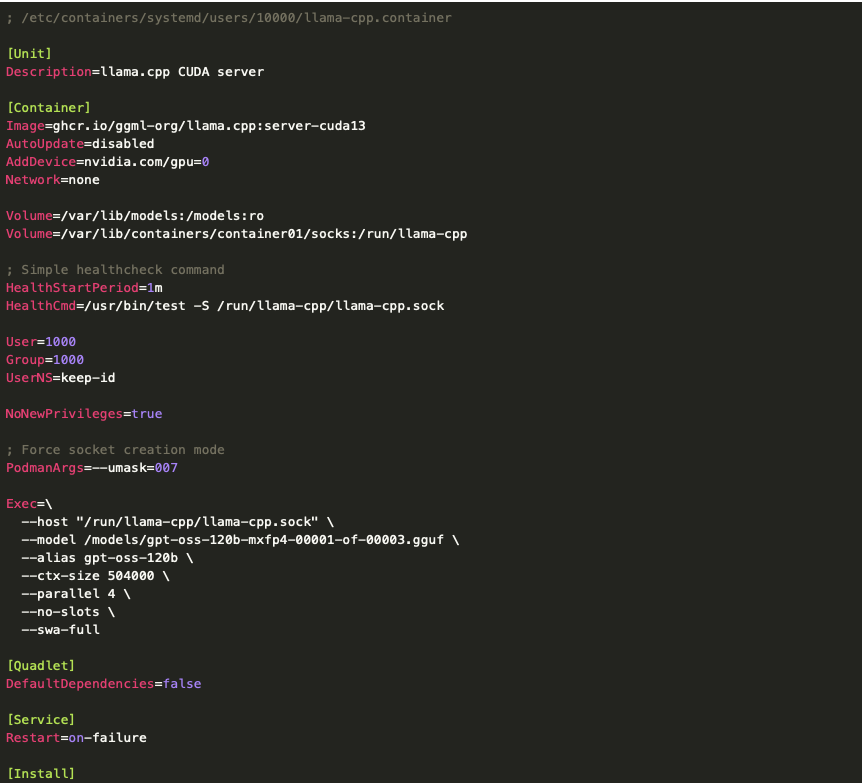862x783 pixels.
Task: Click the [Unit] section header
Action: click(x=29, y=53)
